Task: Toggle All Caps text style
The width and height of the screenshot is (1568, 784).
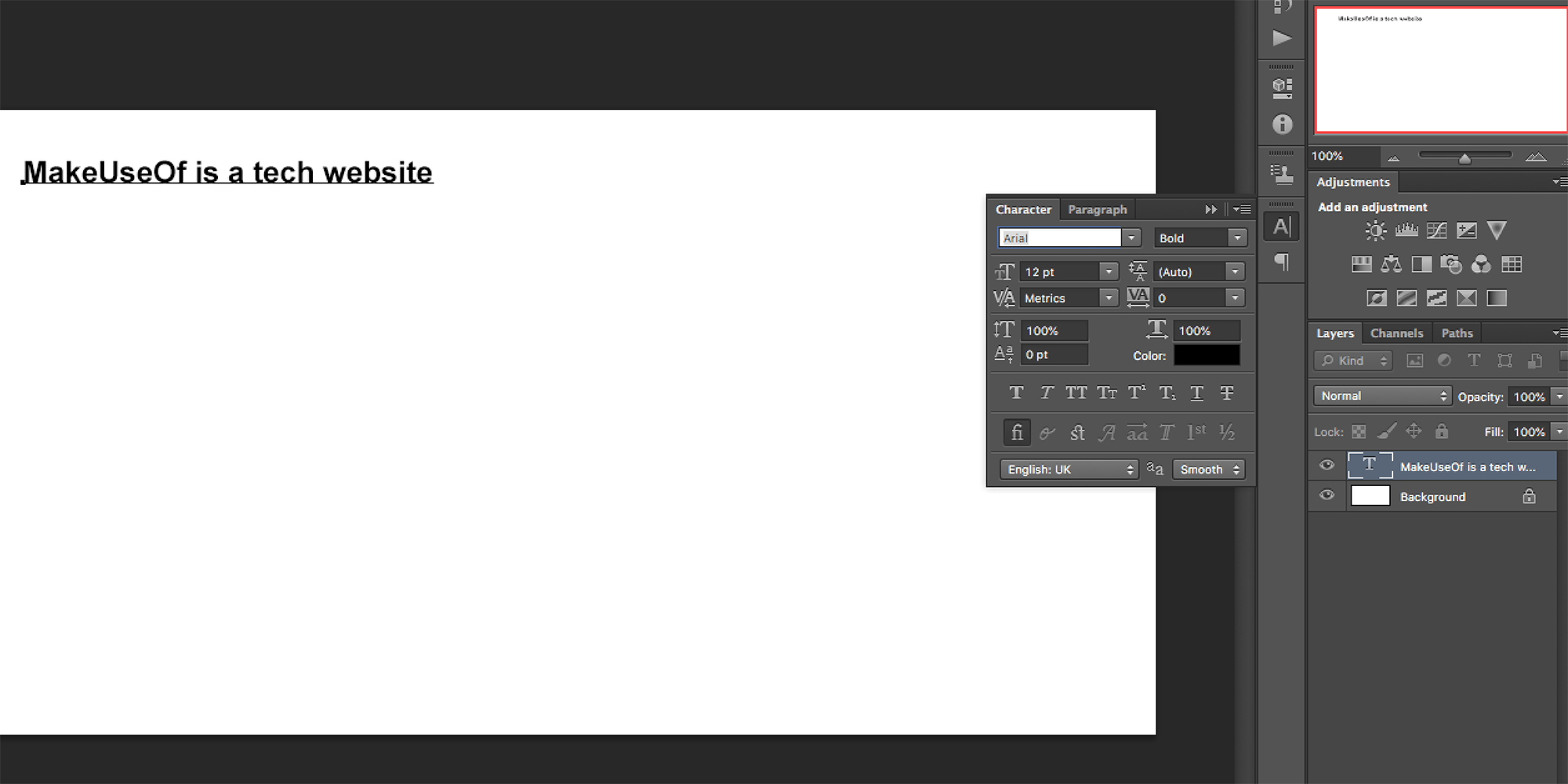Action: pos(1076,393)
